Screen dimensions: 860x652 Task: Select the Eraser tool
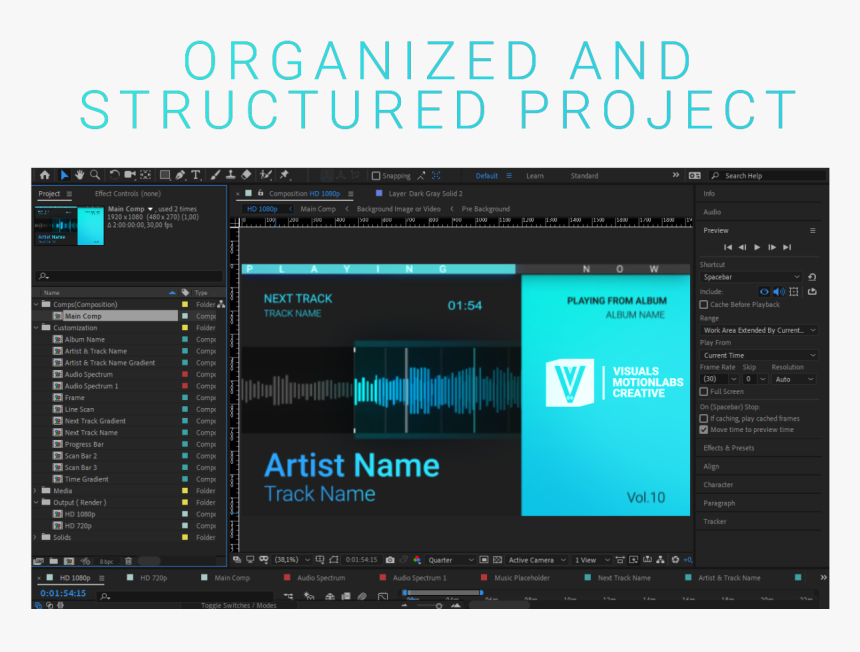[246, 175]
